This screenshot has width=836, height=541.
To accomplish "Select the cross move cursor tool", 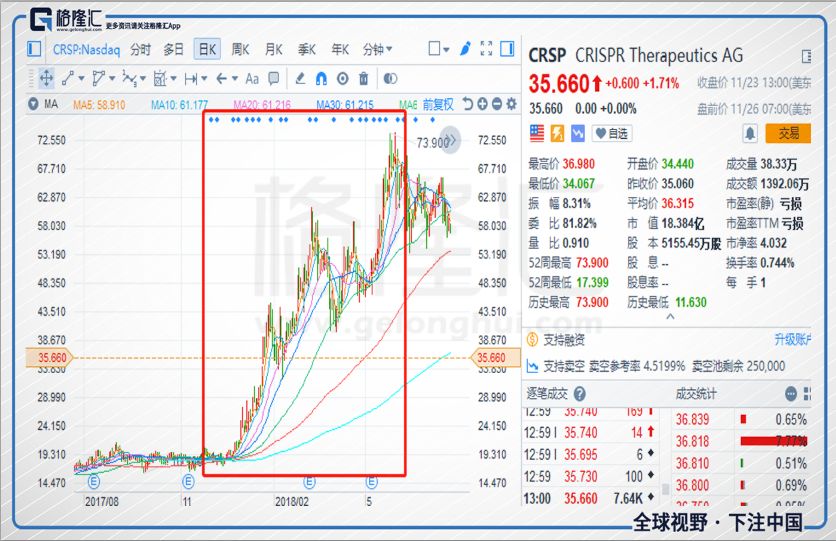I will 46,79.
